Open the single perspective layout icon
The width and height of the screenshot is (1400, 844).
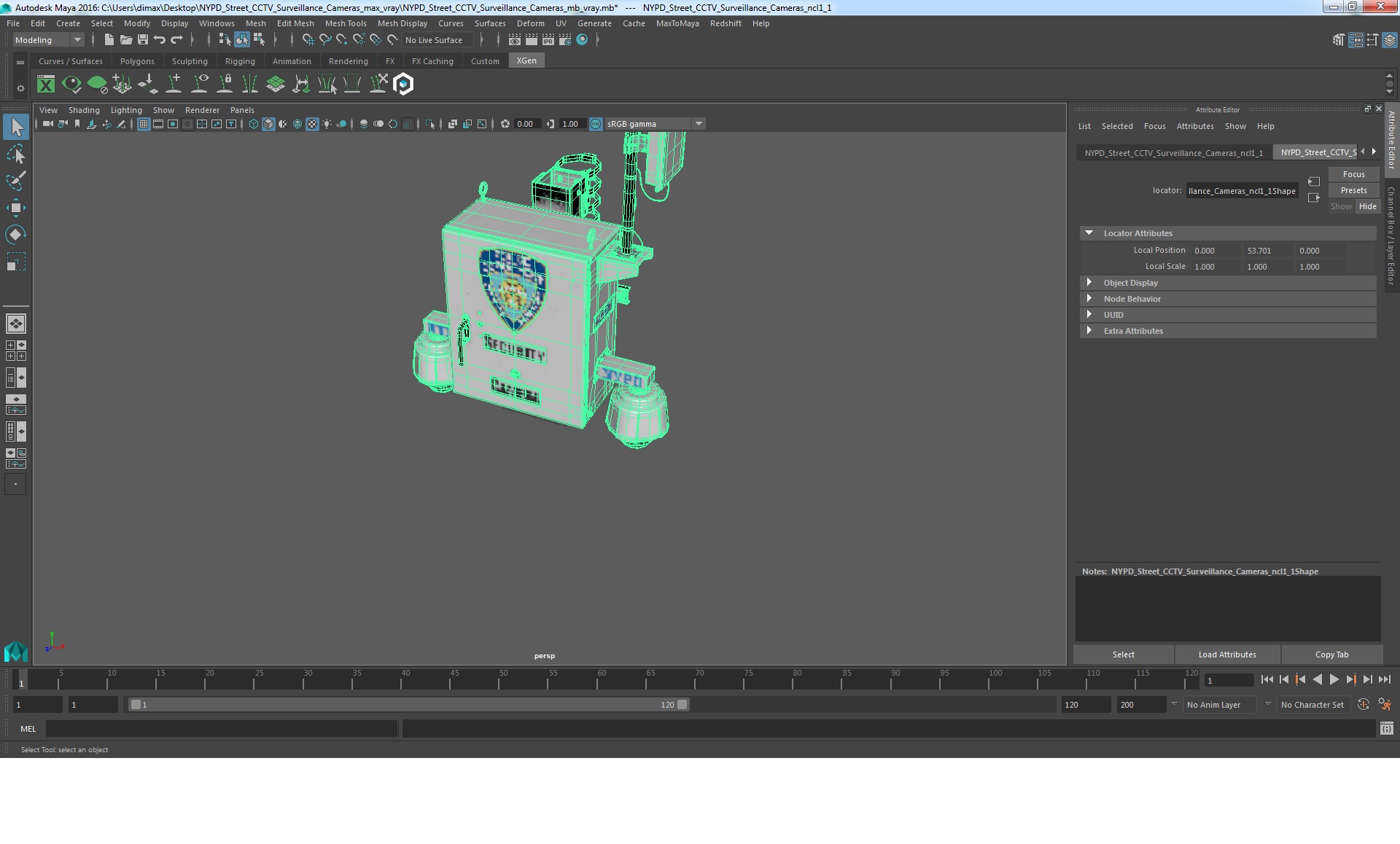tap(15, 323)
